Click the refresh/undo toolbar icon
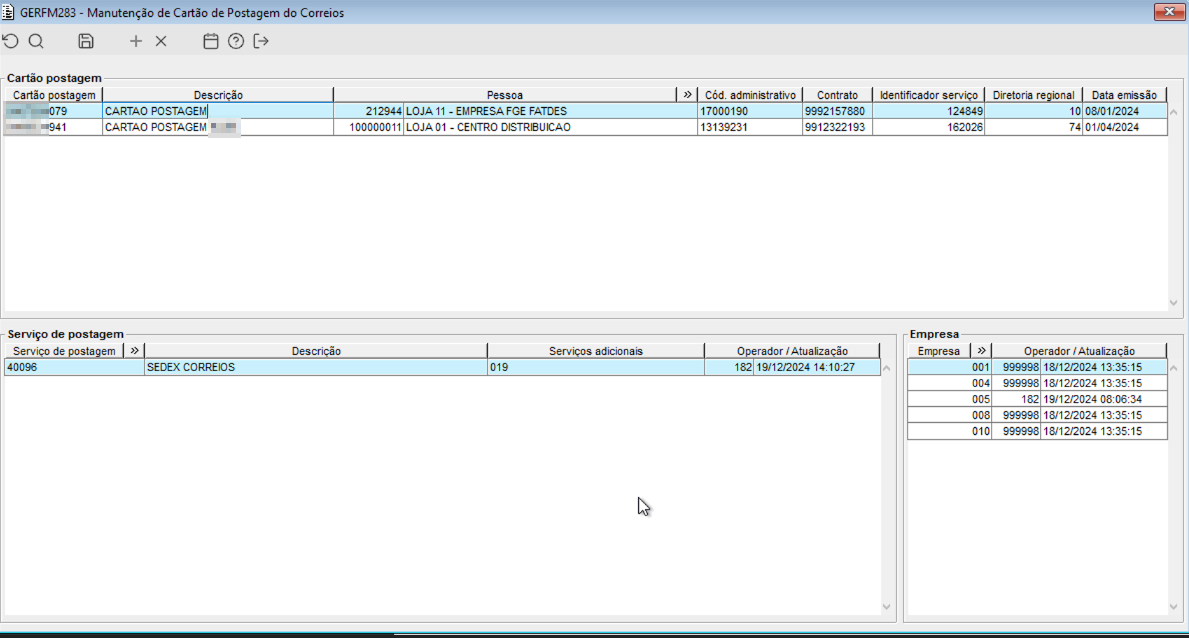 (x=11, y=41)
